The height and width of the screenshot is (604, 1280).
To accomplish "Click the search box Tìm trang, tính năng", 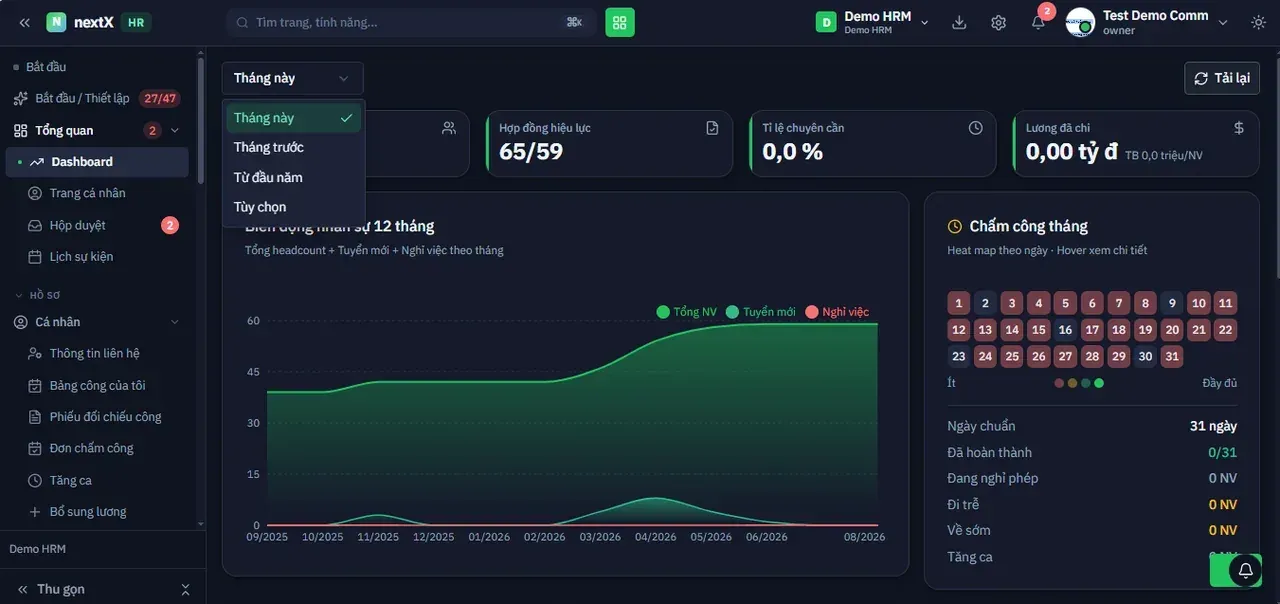I will click(411, 22).
